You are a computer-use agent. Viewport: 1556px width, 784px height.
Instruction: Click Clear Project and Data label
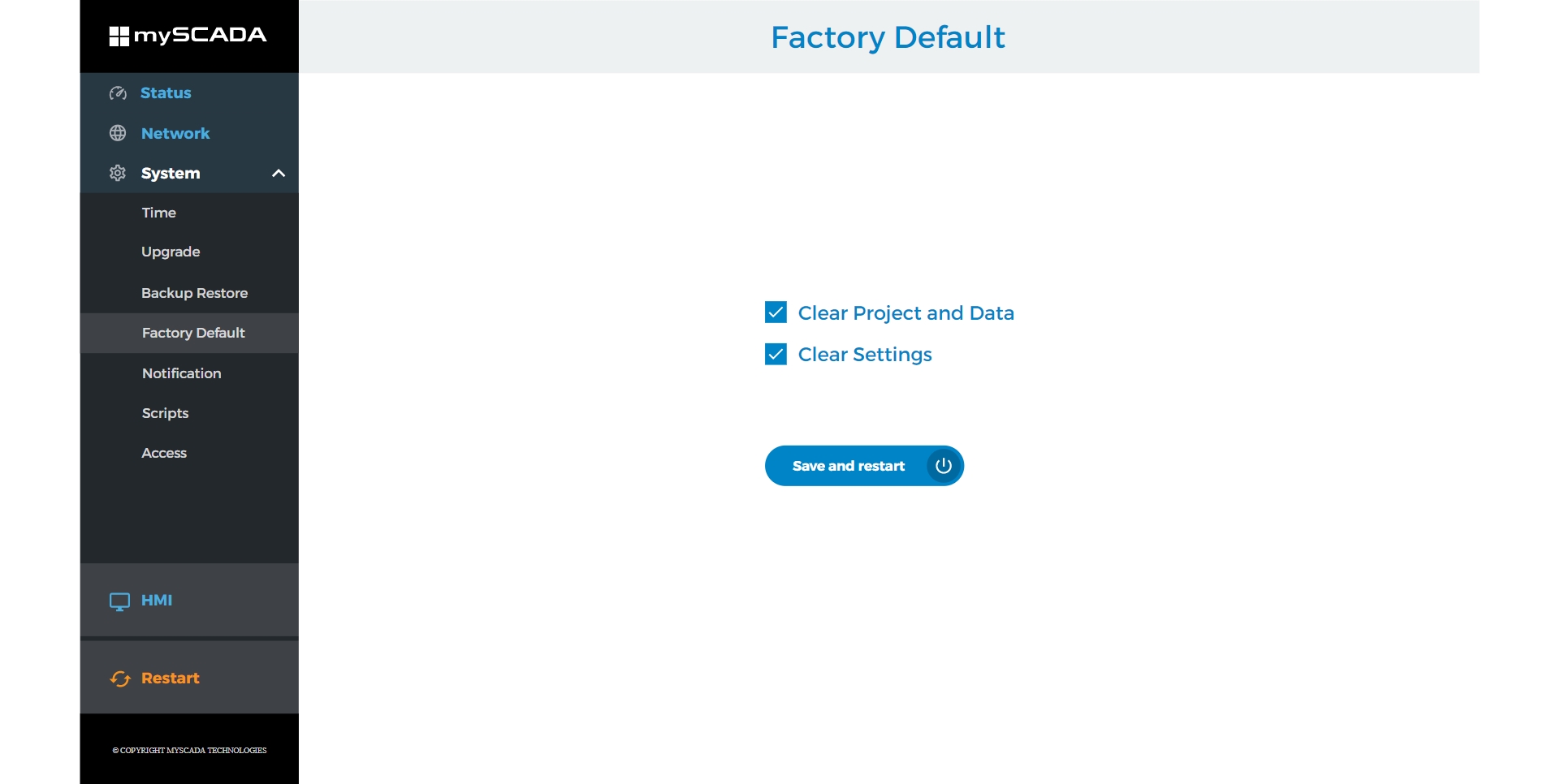(906, 313)
